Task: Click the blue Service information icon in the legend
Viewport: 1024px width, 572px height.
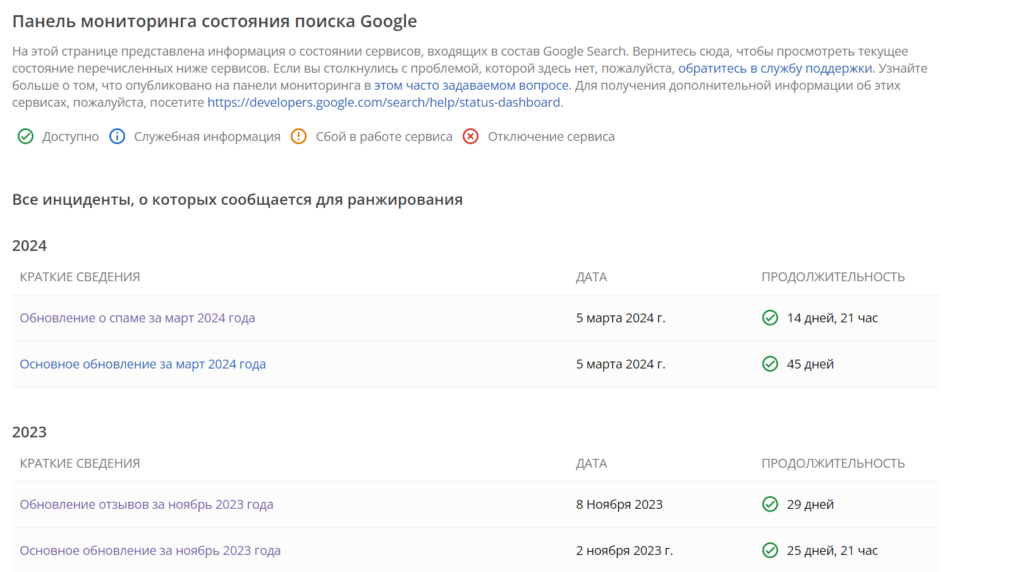Action: click(x=117, y=136)
